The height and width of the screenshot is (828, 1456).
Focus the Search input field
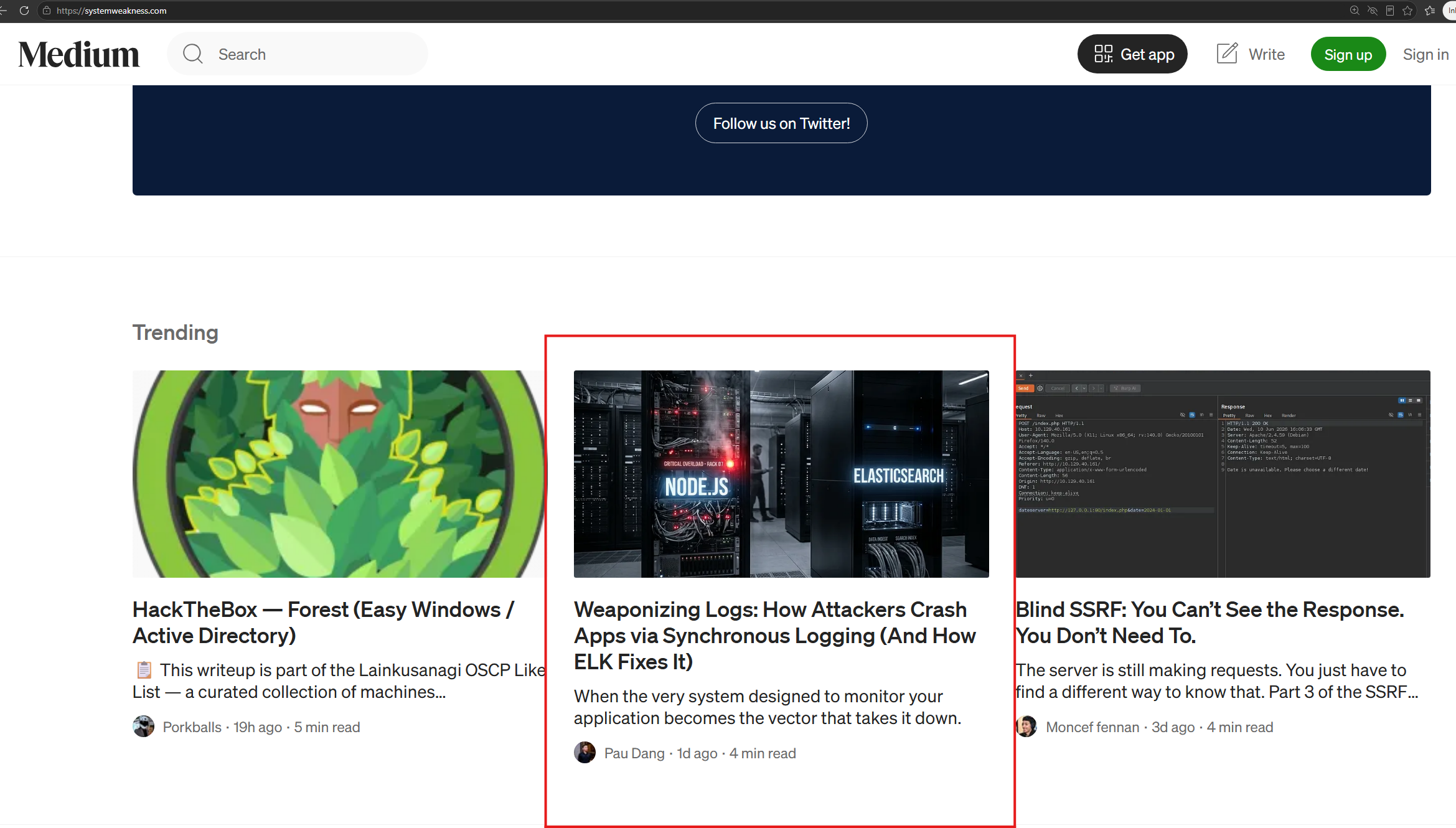pos(298,54)
